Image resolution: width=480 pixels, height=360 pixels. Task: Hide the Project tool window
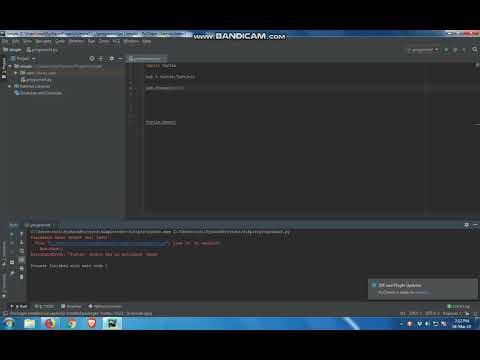pyautogui.click(x=120, y=59)
